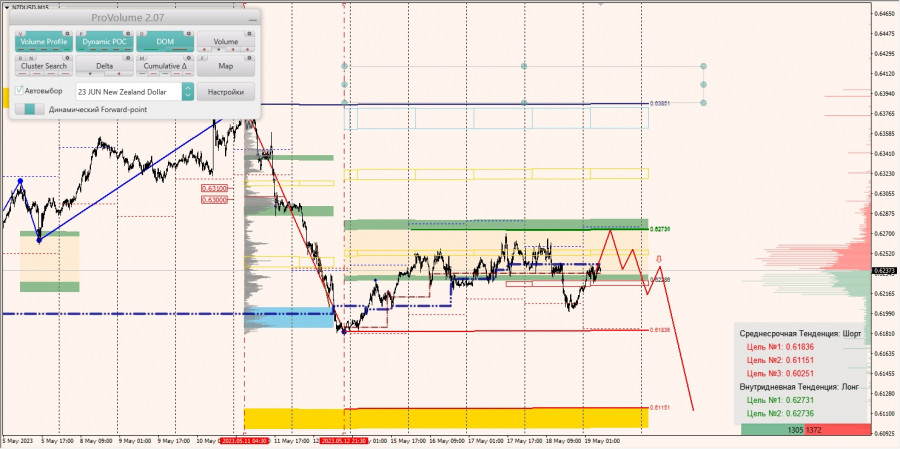Screen dimensions: 900x449
Task: Select the 2023.05.12 21:30 red date marker
Action: [x=344, y=441]
